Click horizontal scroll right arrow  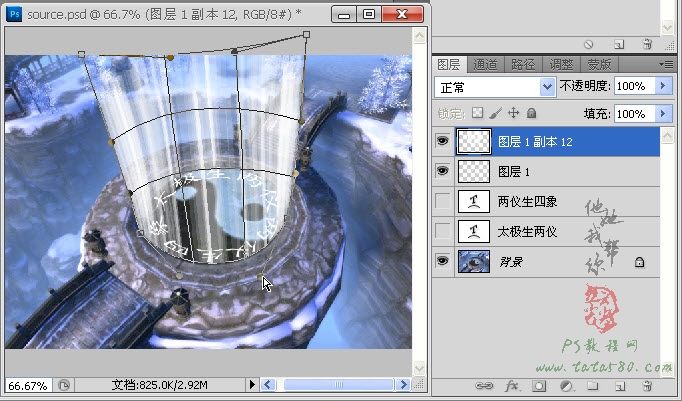pos(403,384)
